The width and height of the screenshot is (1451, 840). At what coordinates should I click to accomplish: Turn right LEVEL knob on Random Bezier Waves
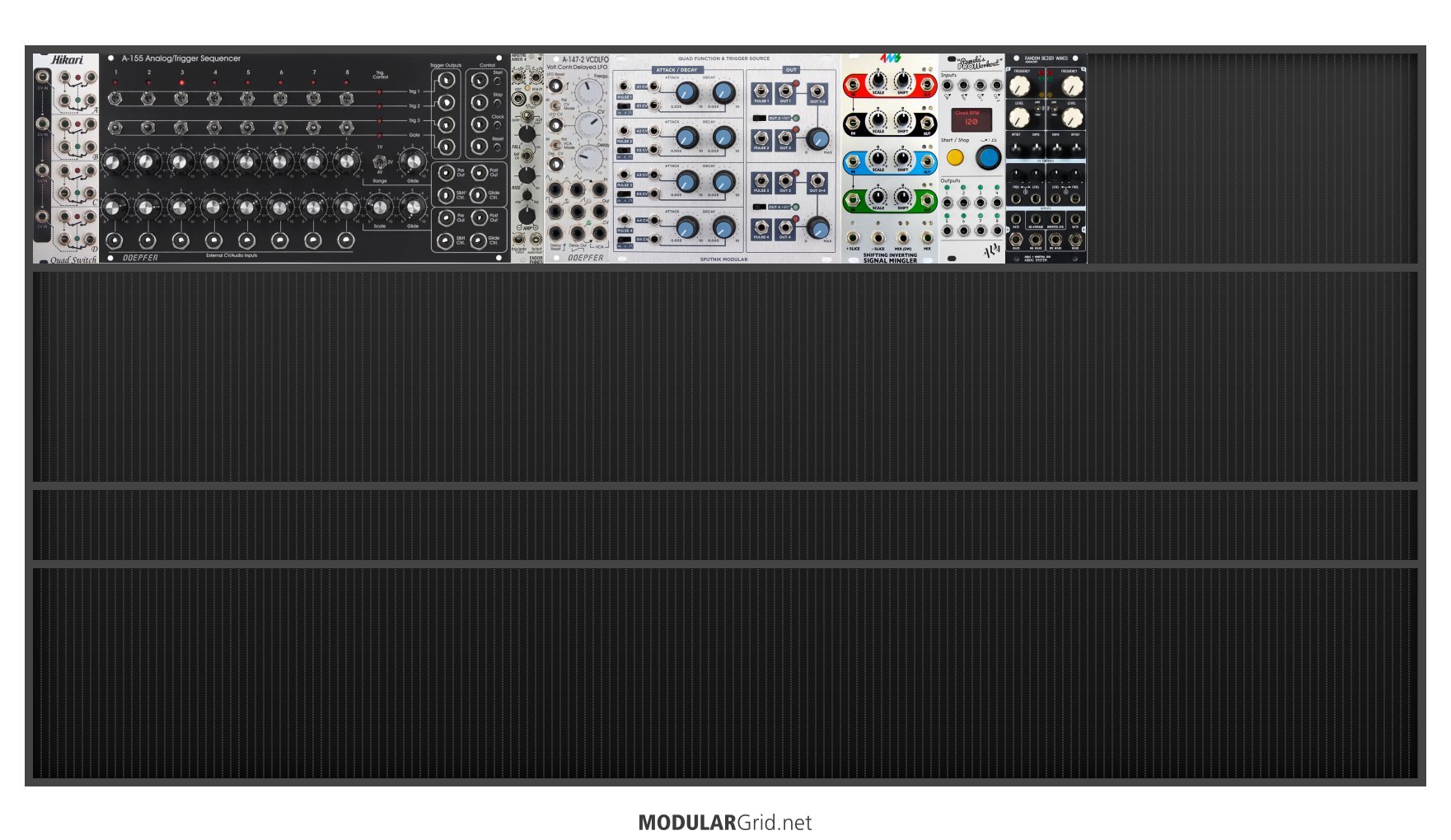point(1072,117)
